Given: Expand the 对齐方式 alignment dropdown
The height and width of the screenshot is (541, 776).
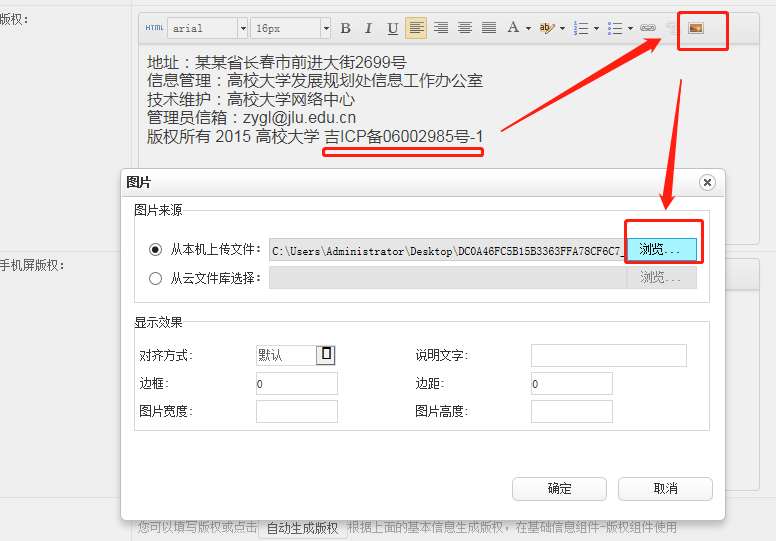Looking at the screenshot, I should click(x=326, y=355).
